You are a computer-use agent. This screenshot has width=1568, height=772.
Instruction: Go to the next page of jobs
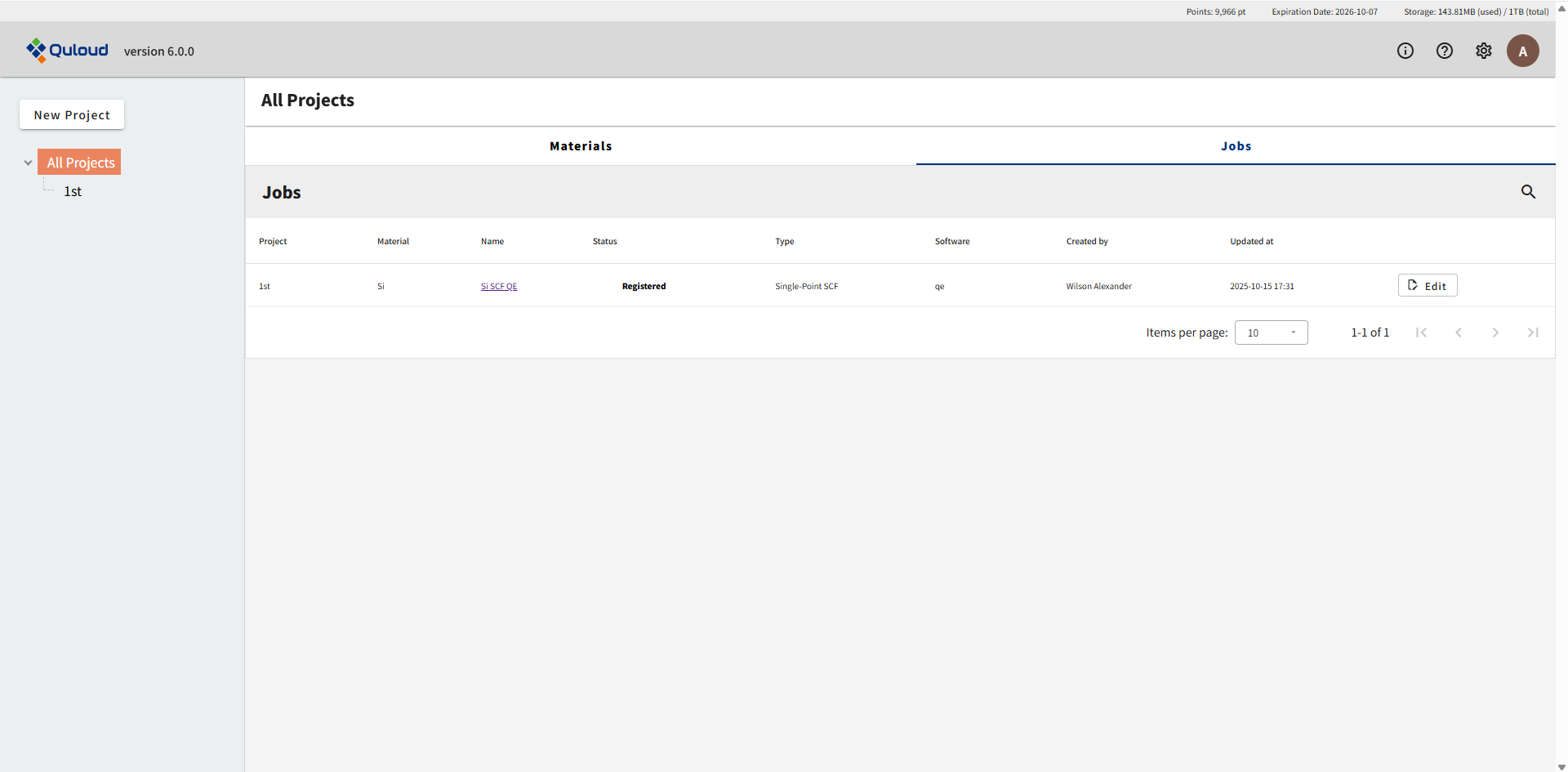coord(1495,332)
